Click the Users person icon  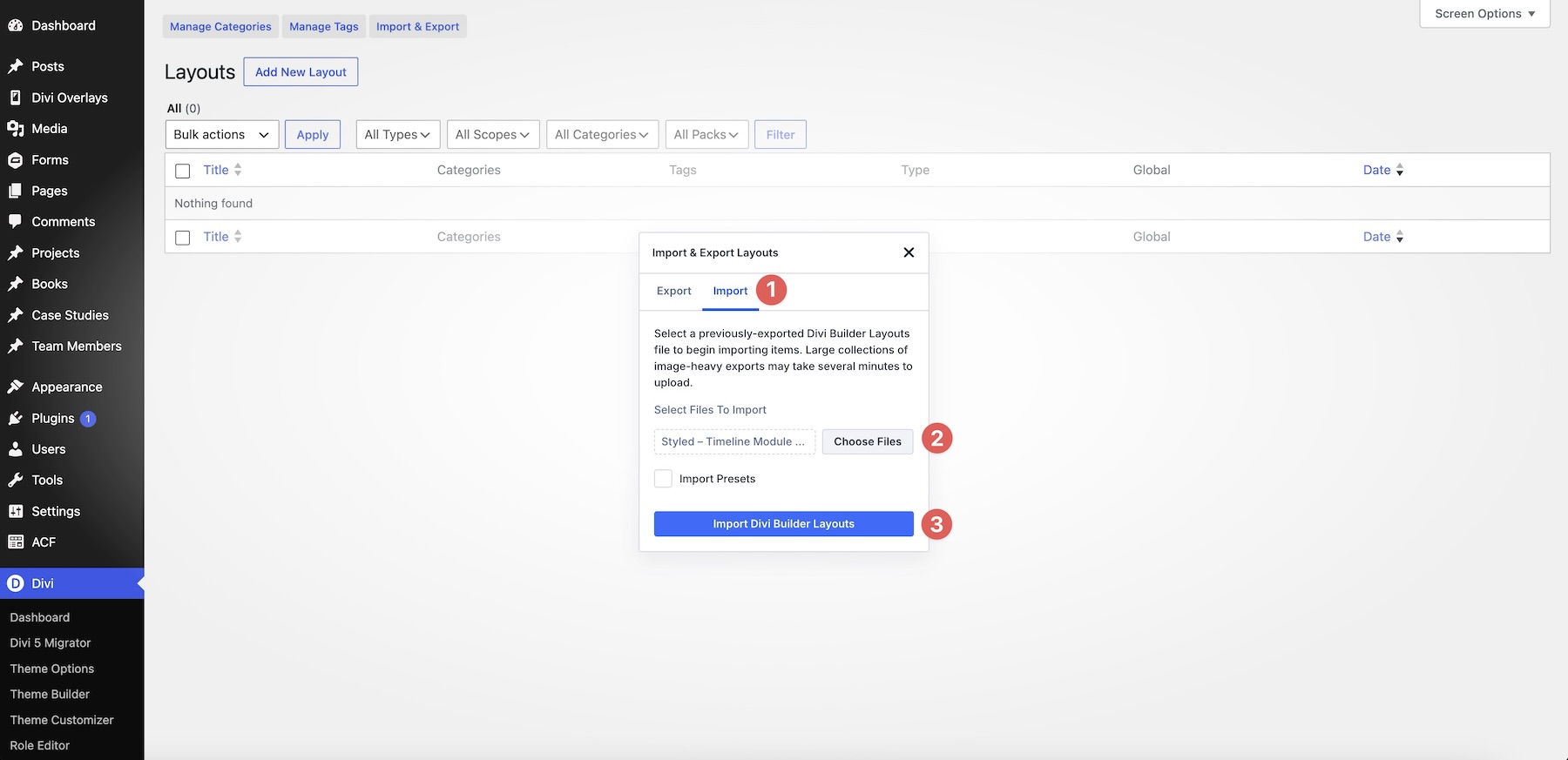coord(15,449)
